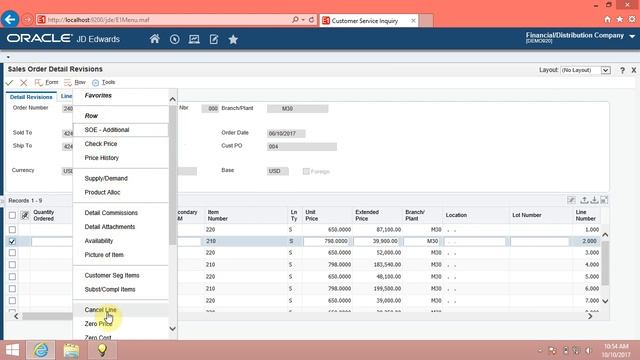This screenshot has height=360, width=640.
Task: Check the row checkbox for line 1.000
Action: click(12, 230)
